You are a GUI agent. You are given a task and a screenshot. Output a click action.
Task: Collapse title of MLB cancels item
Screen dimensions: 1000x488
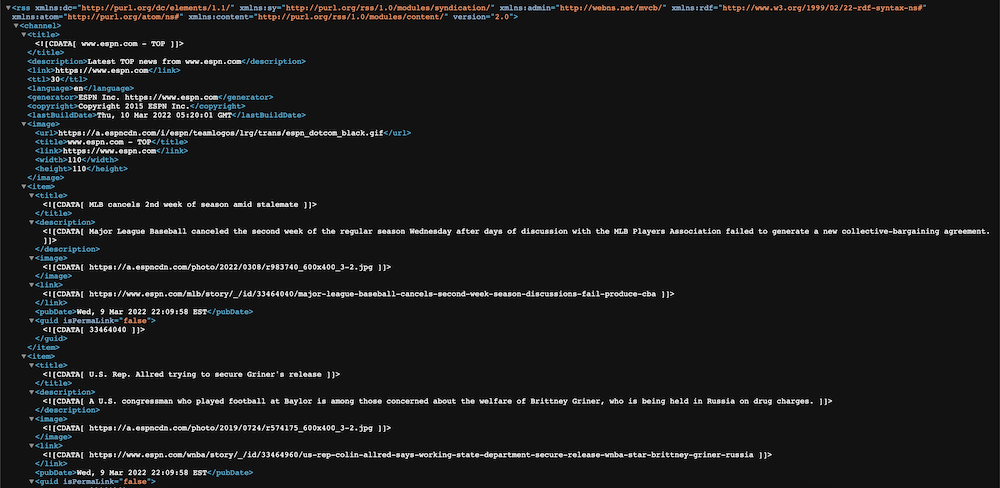(31, 195)
